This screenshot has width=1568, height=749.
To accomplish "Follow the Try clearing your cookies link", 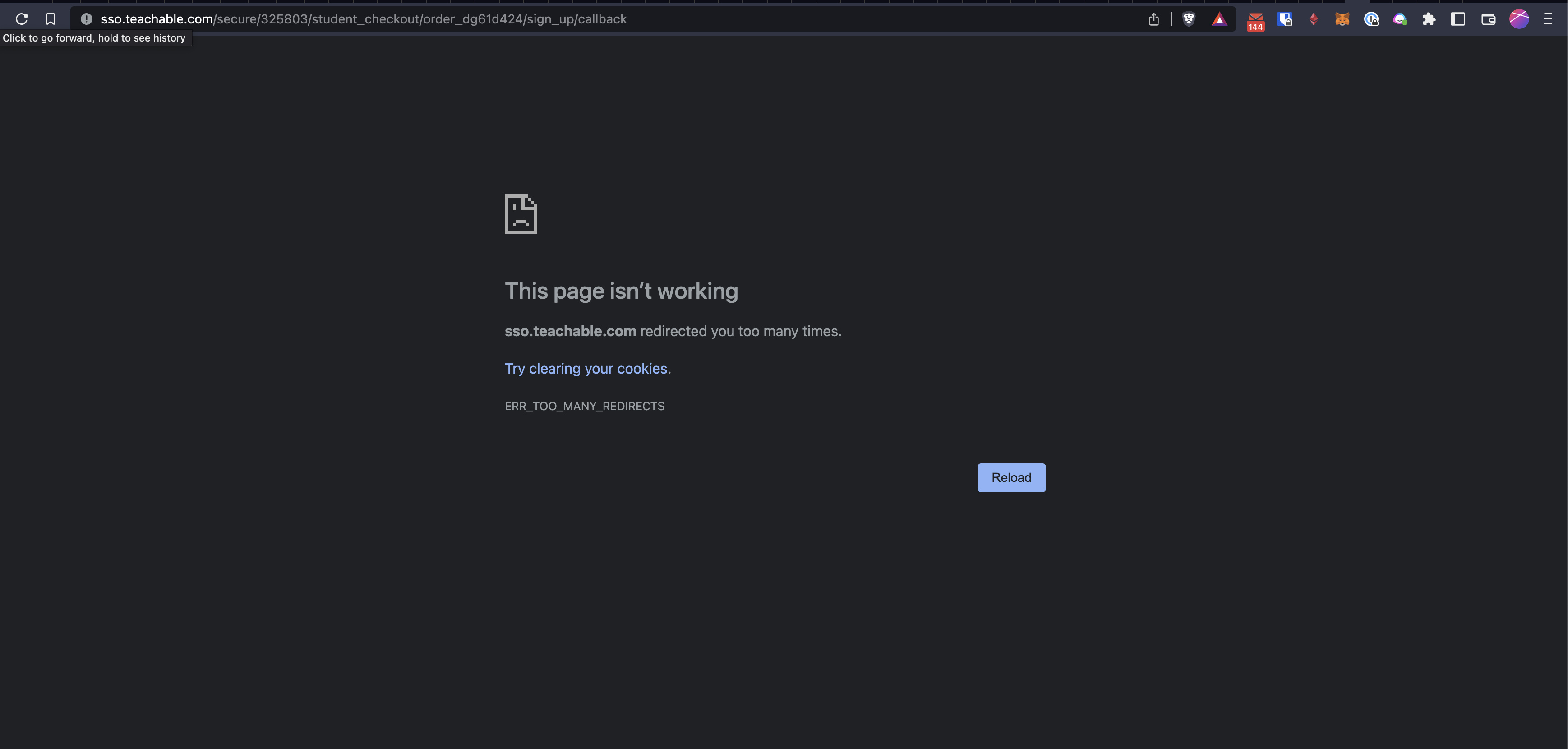I will click(x=586, y=369).
